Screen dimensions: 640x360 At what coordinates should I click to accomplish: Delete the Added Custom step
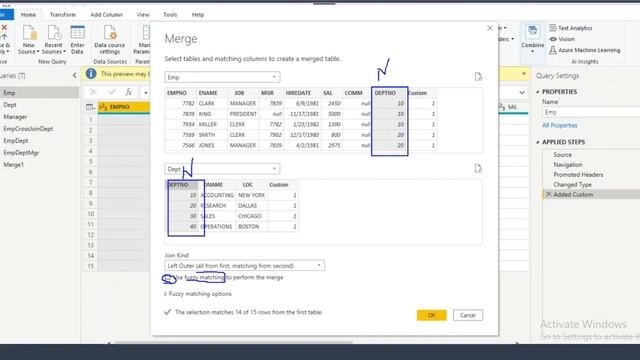point(549,195)
